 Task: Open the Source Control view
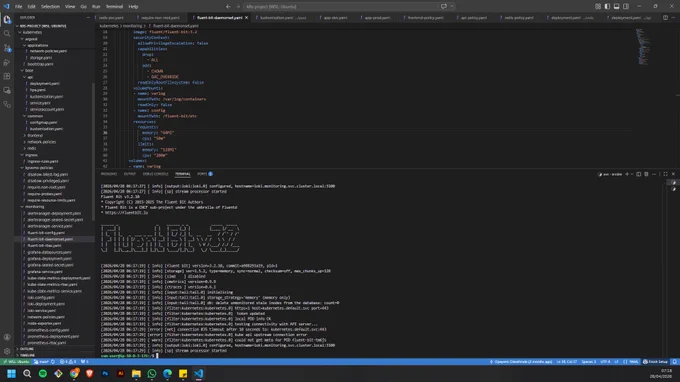[7, 48]
